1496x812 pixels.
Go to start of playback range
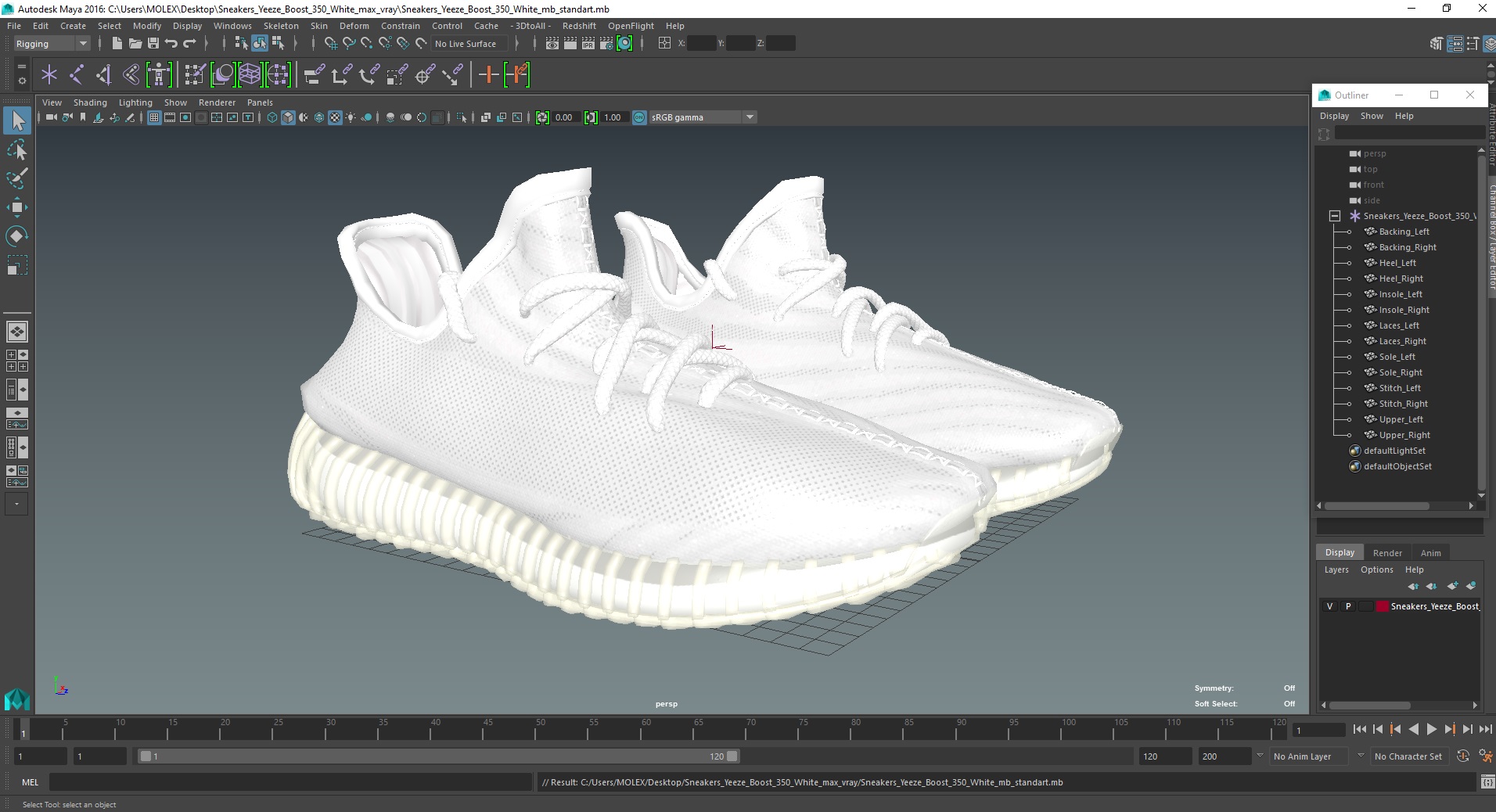(1359, 729)
